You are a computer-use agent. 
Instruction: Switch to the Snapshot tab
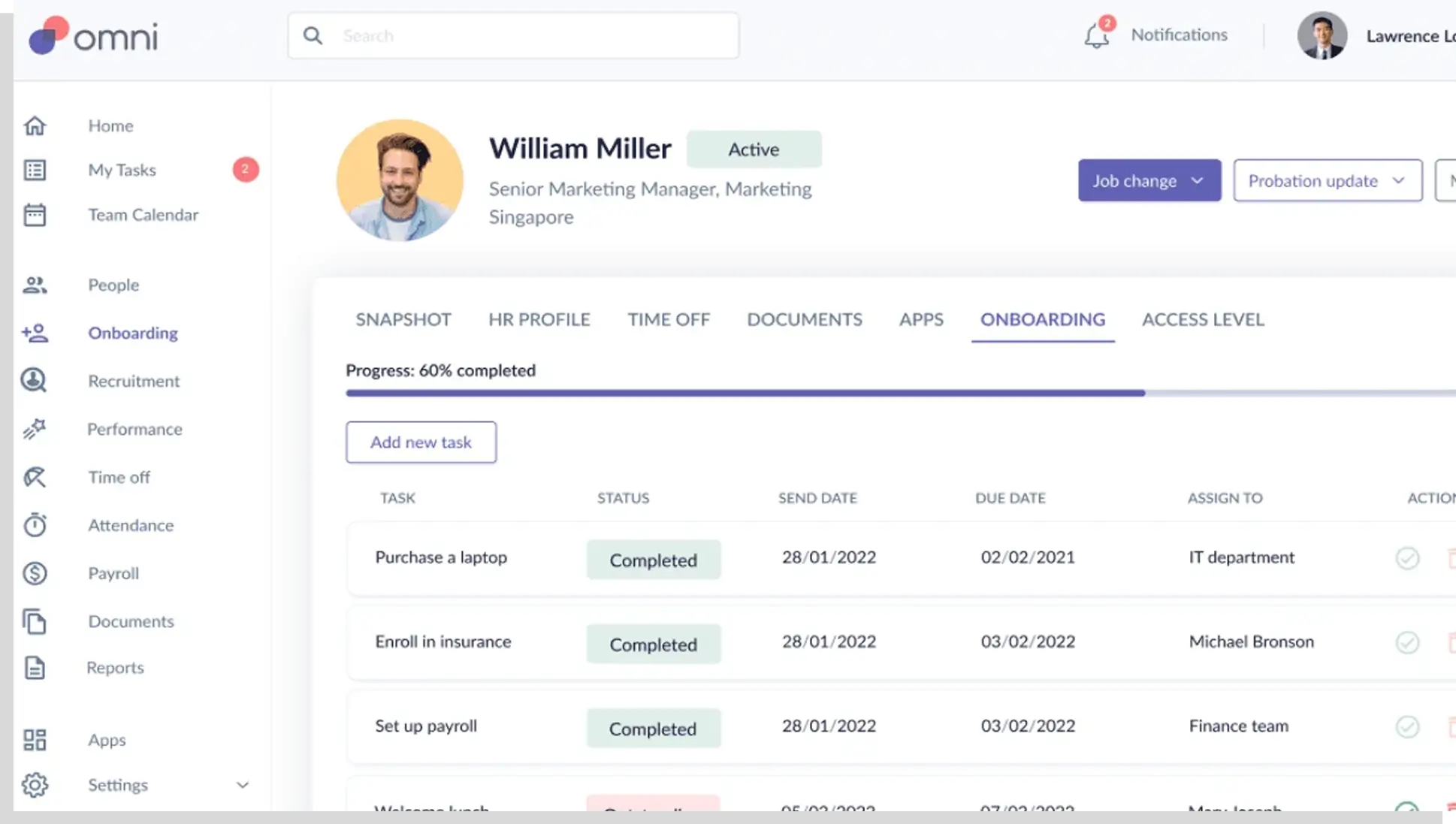403,319
